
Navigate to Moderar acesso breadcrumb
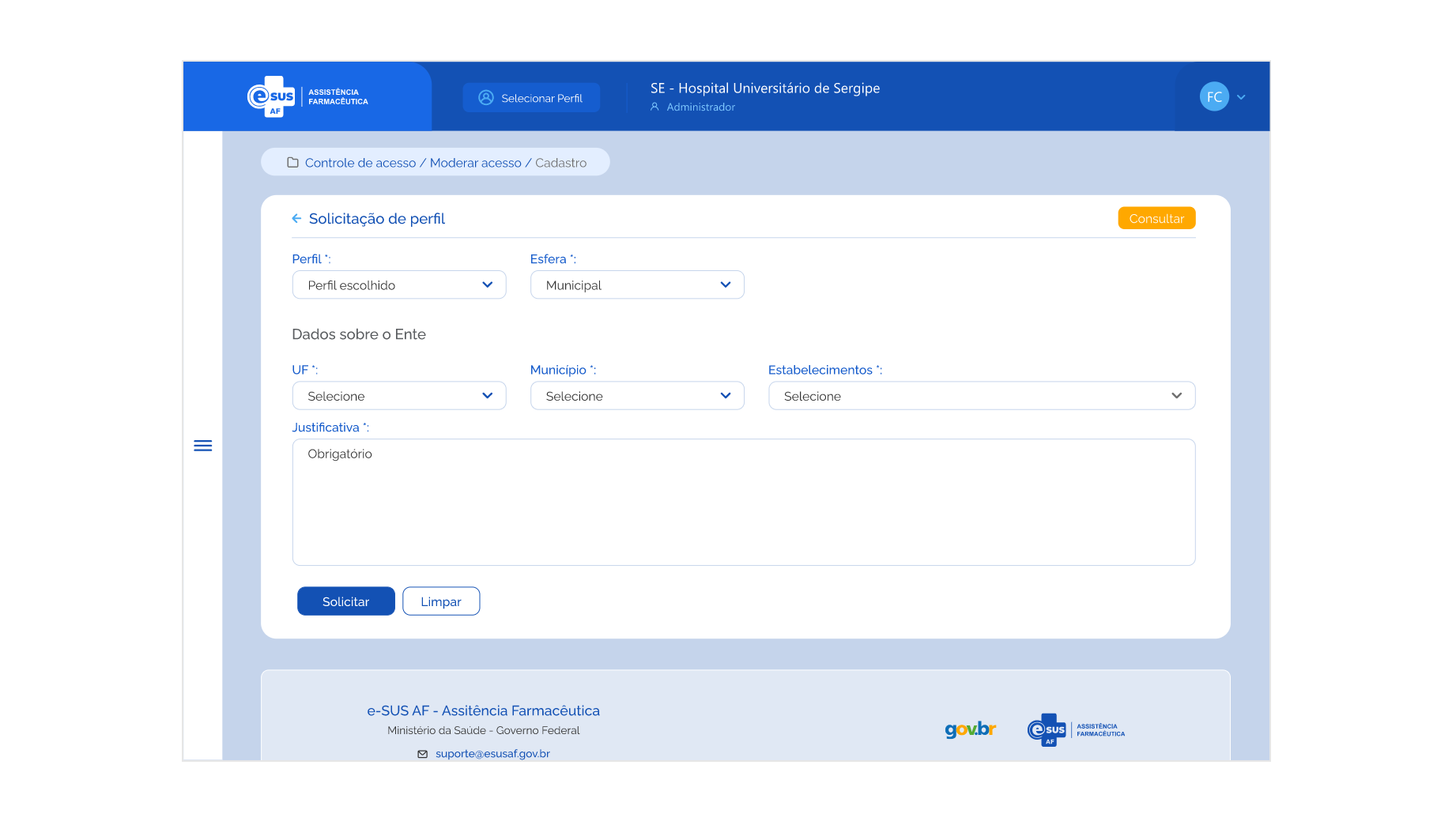475,163
